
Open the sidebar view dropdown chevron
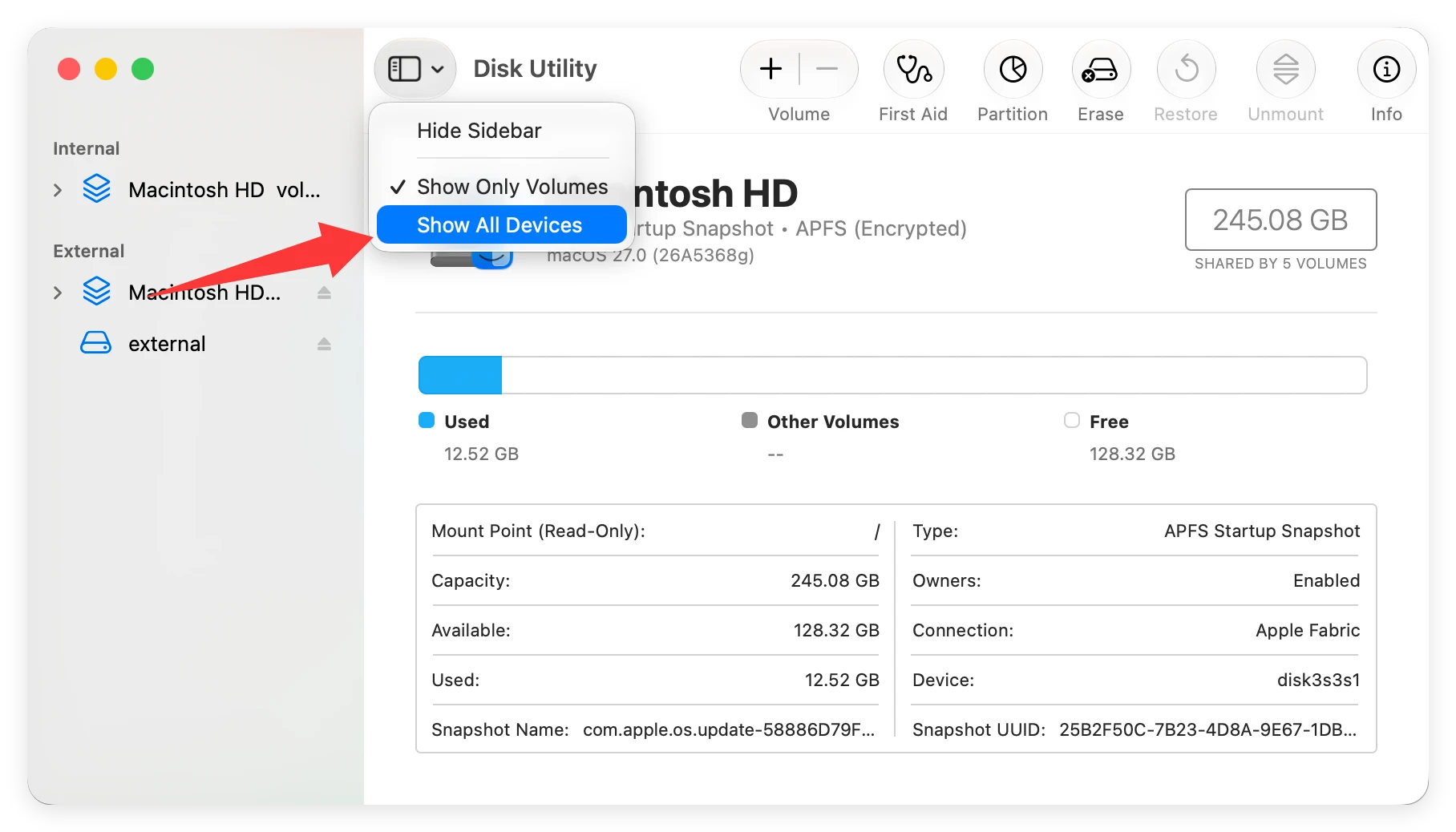[438, 69]
